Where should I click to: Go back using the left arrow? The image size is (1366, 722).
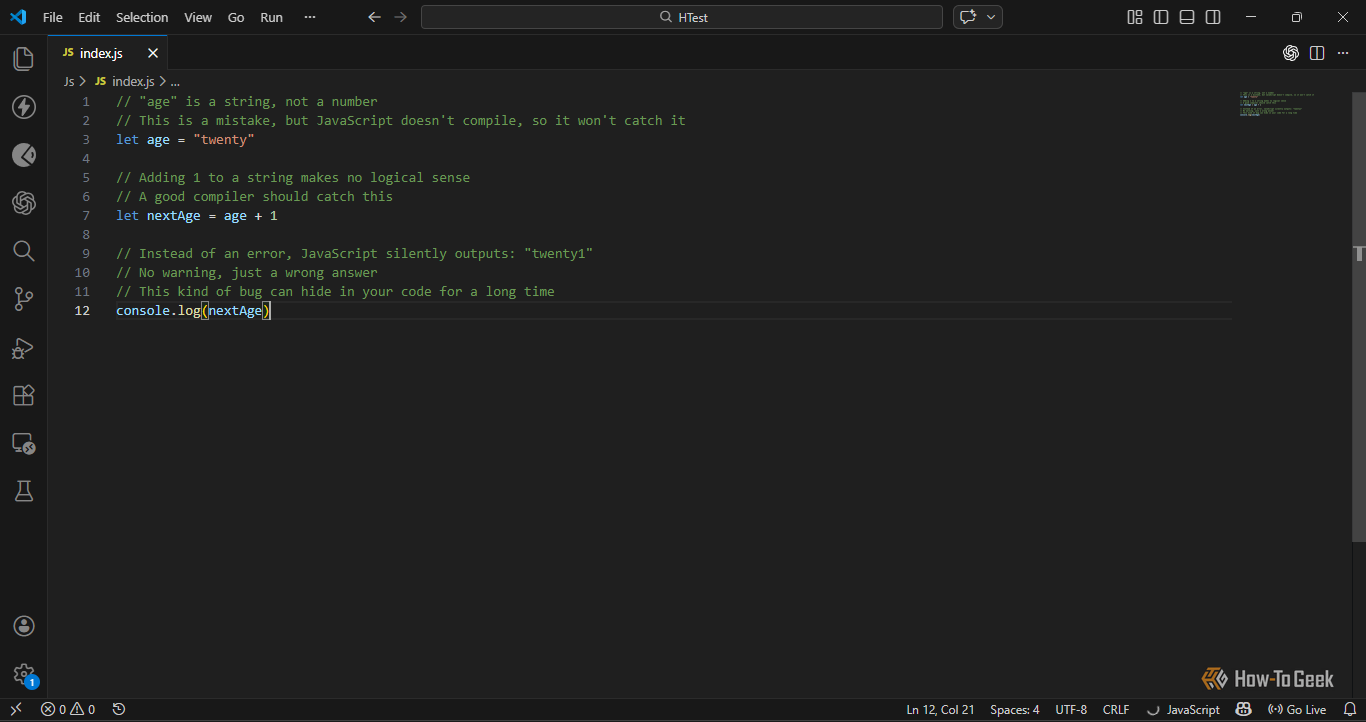tap(375, 17)
